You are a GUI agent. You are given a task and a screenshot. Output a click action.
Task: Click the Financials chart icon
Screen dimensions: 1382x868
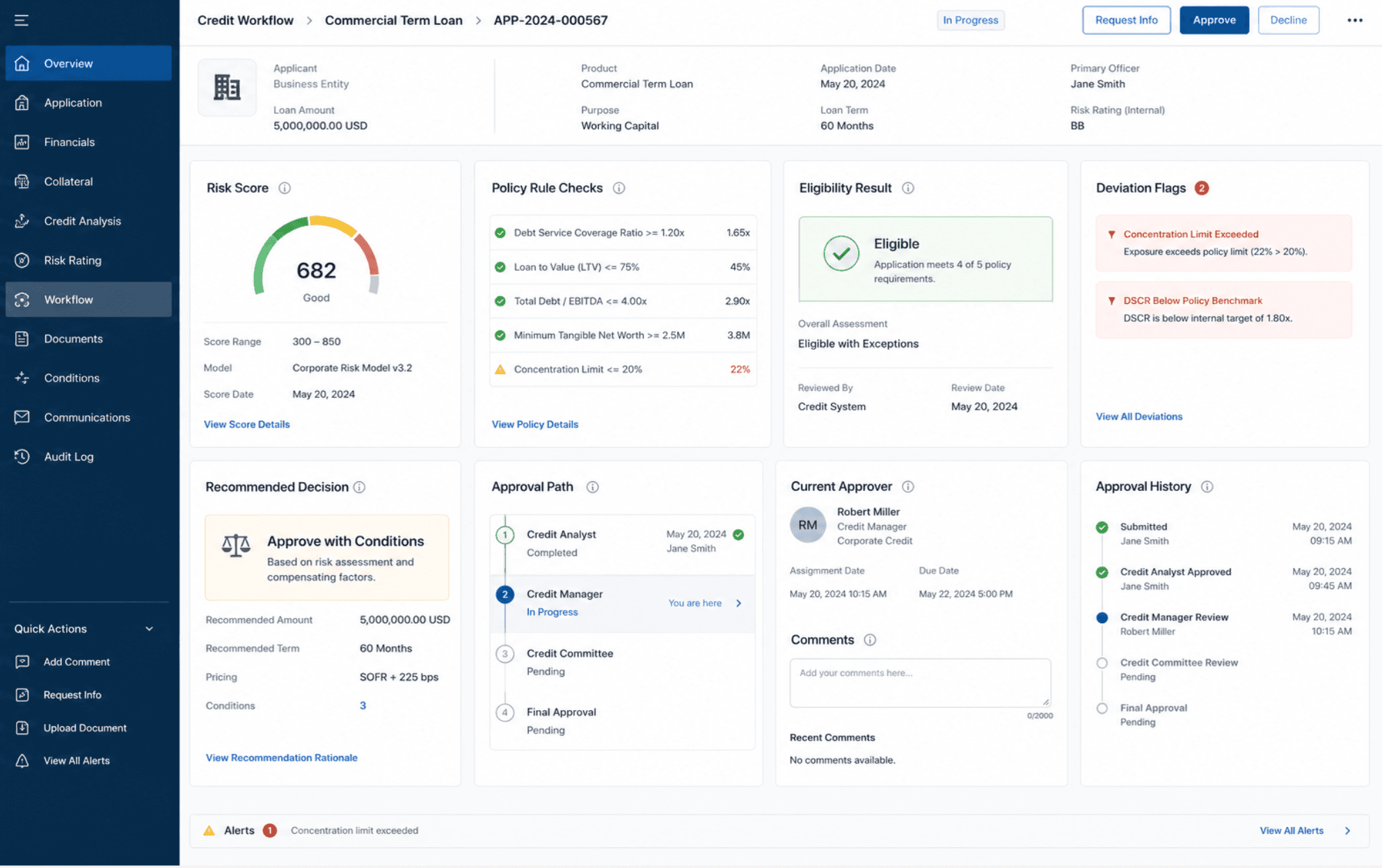click(x=22, y=142)
